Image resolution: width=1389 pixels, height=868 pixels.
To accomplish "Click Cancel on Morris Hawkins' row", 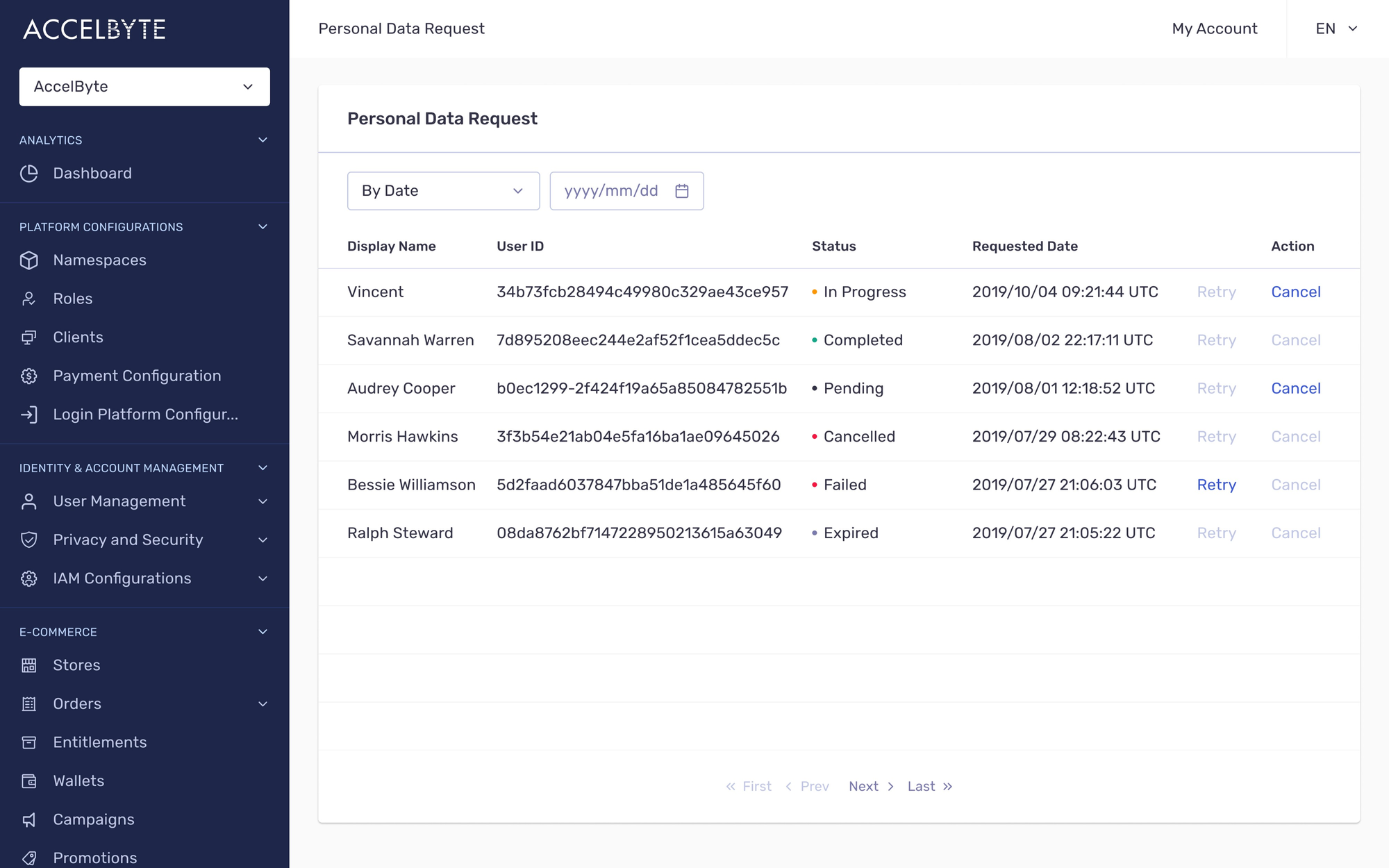I will click(1296, 437).
